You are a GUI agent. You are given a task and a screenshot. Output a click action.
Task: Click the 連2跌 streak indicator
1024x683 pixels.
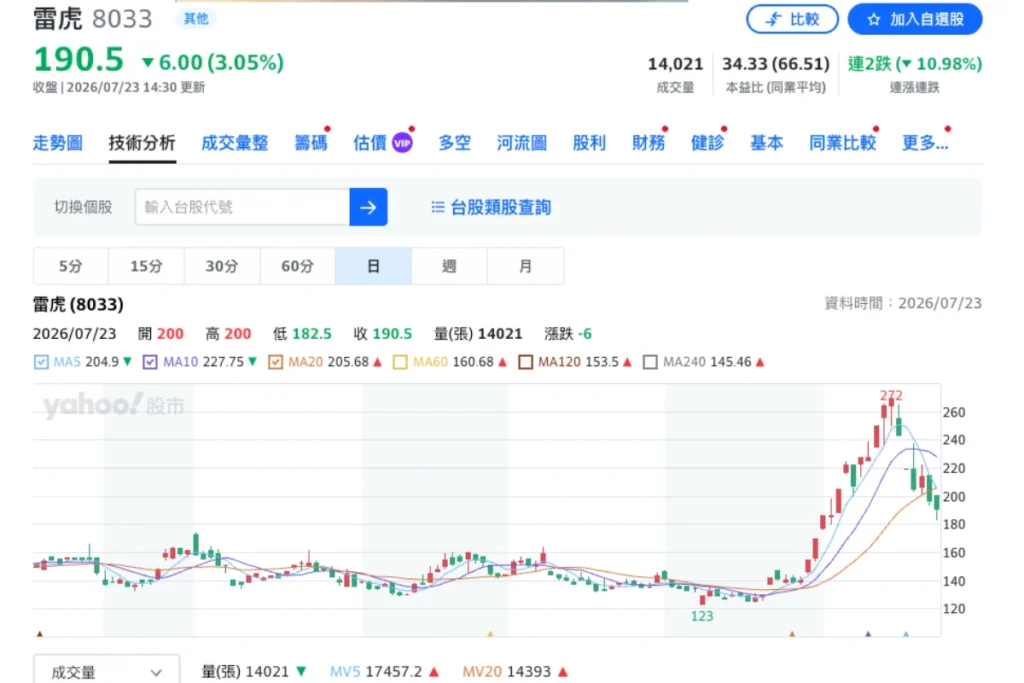914,64
